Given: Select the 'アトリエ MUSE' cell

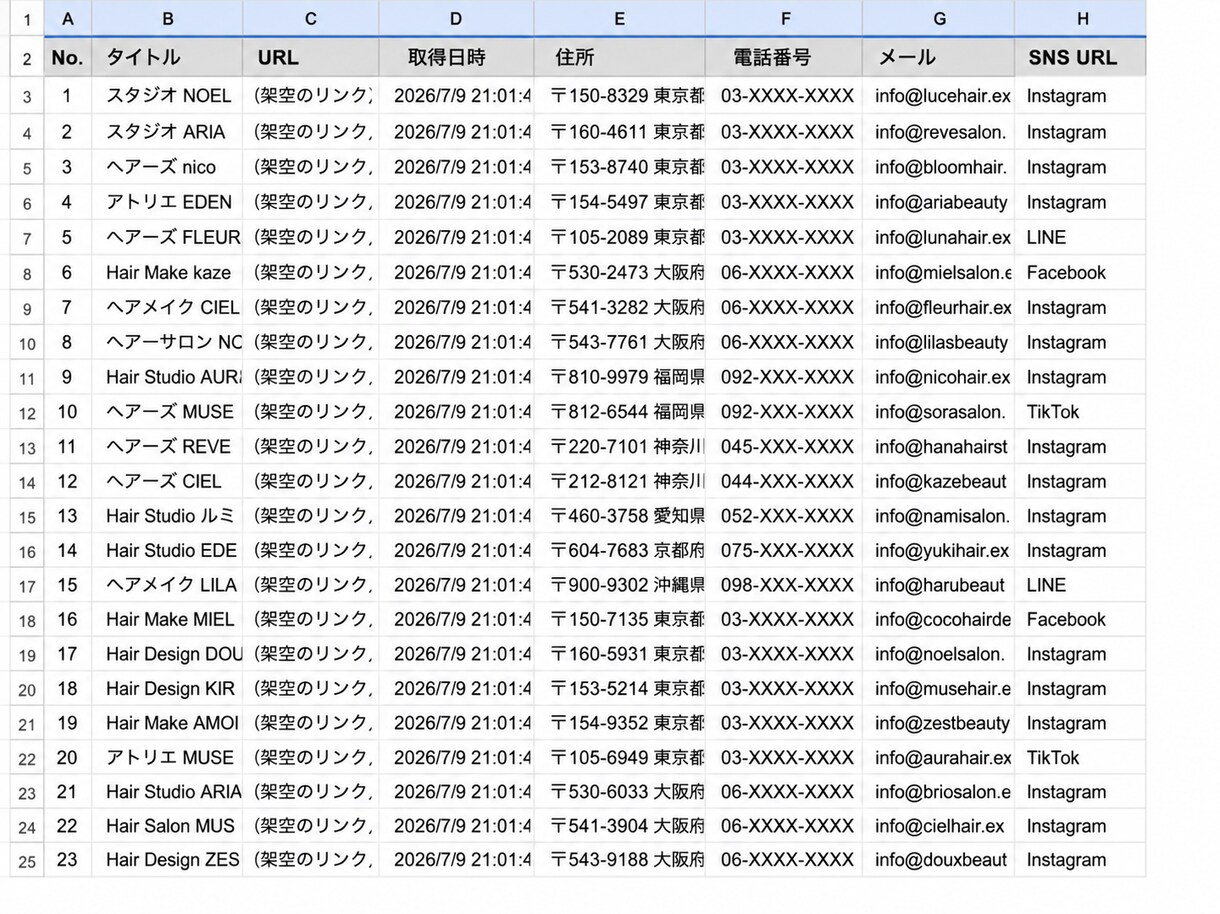Looking at the screenshot, I should (167, 758).
